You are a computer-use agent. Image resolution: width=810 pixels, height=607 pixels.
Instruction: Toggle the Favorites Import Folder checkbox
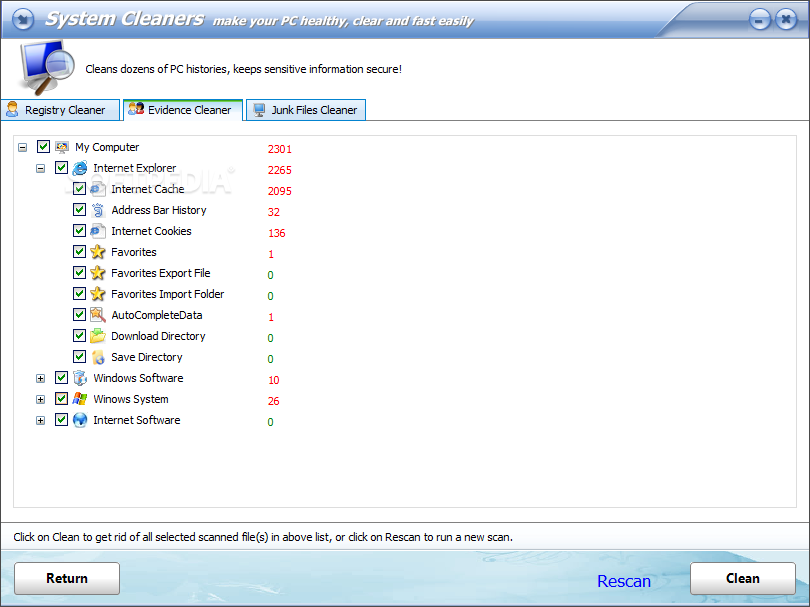tap(79, 293)
